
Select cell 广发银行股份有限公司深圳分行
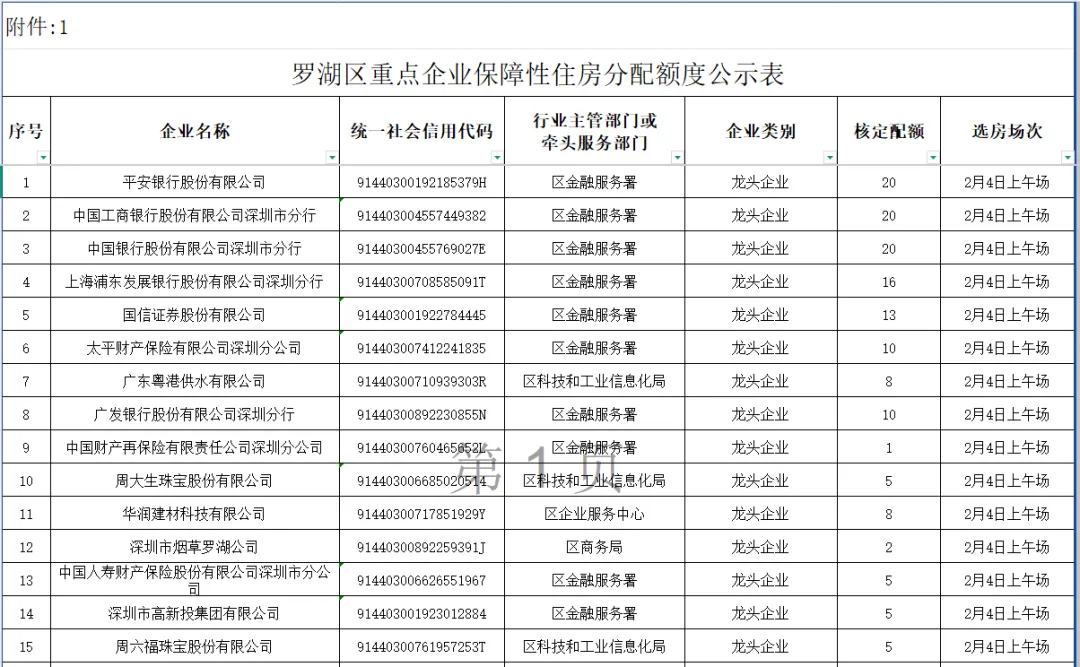point(195,414)
